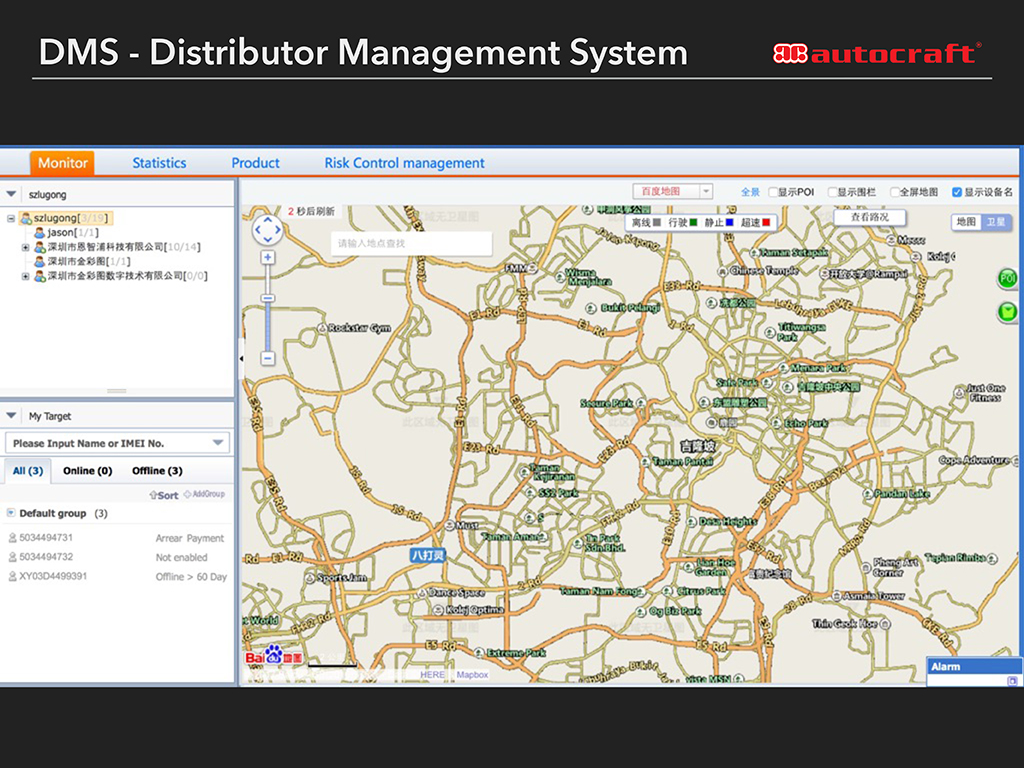Open the Product tab
Screen dimensions: 1024x768
pyautogui.click(x=255, y=163)
